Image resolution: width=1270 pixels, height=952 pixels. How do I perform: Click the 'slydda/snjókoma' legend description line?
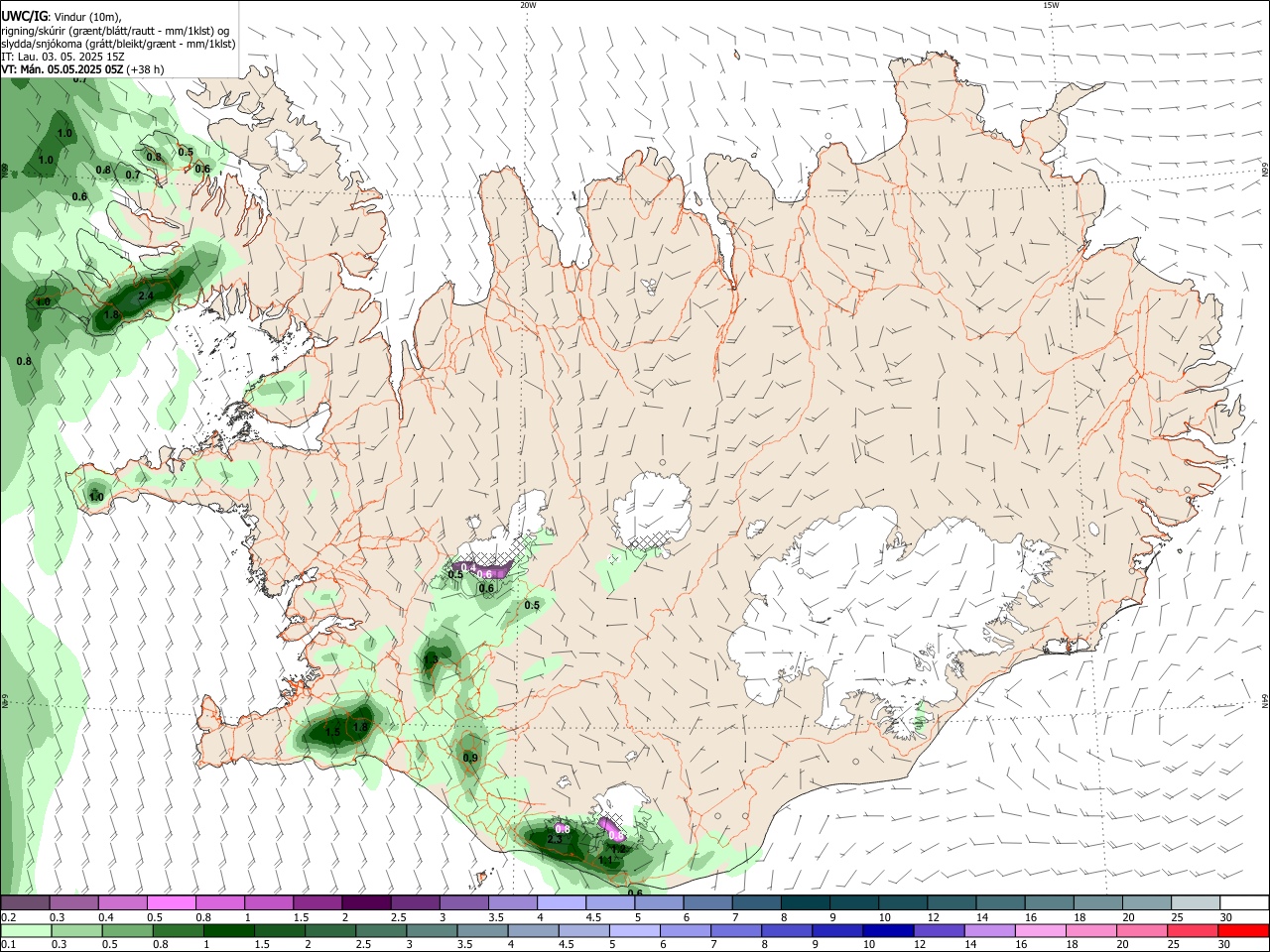click(x=118, y=44)
